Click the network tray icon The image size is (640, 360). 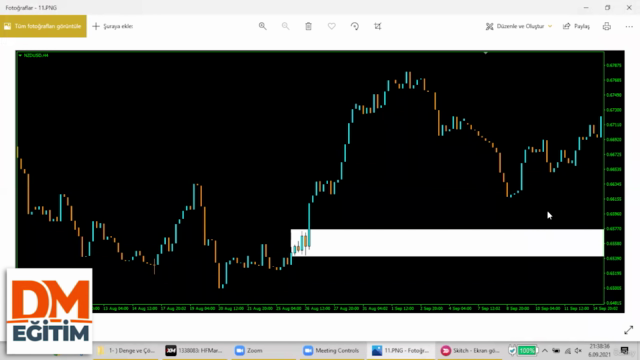pos(567,351)
